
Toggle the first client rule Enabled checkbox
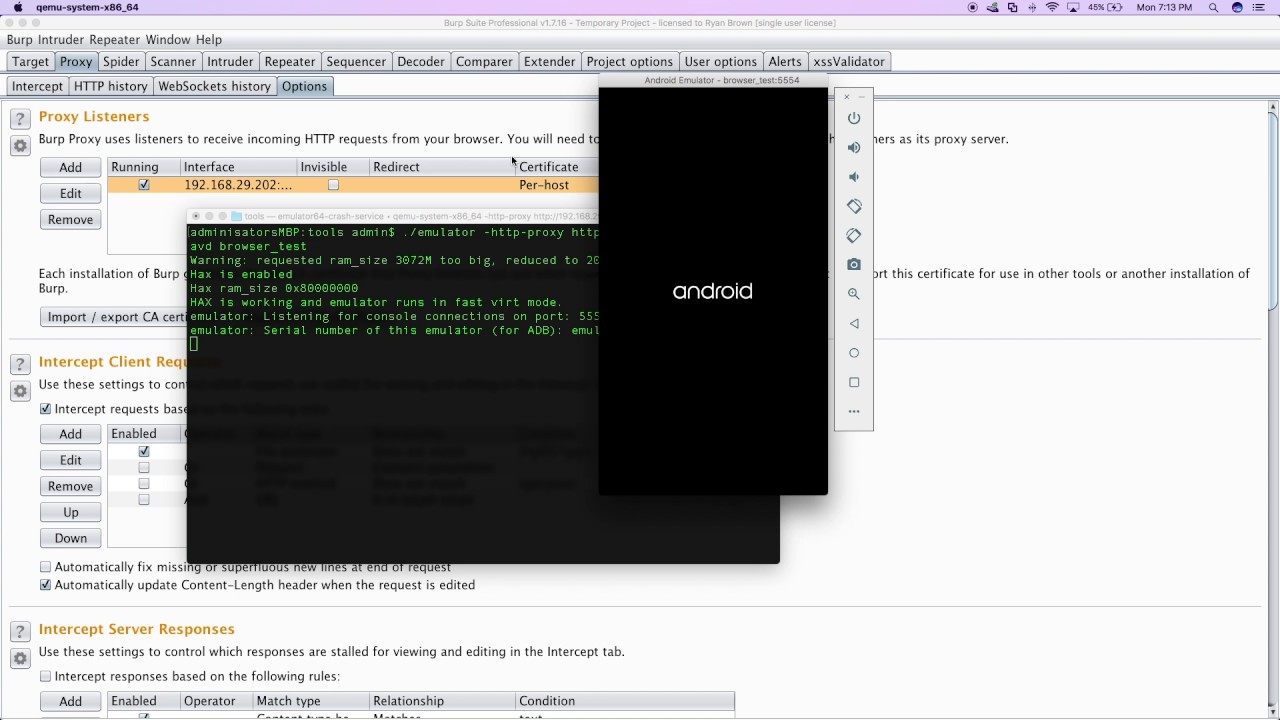click(x=144, y=451)
